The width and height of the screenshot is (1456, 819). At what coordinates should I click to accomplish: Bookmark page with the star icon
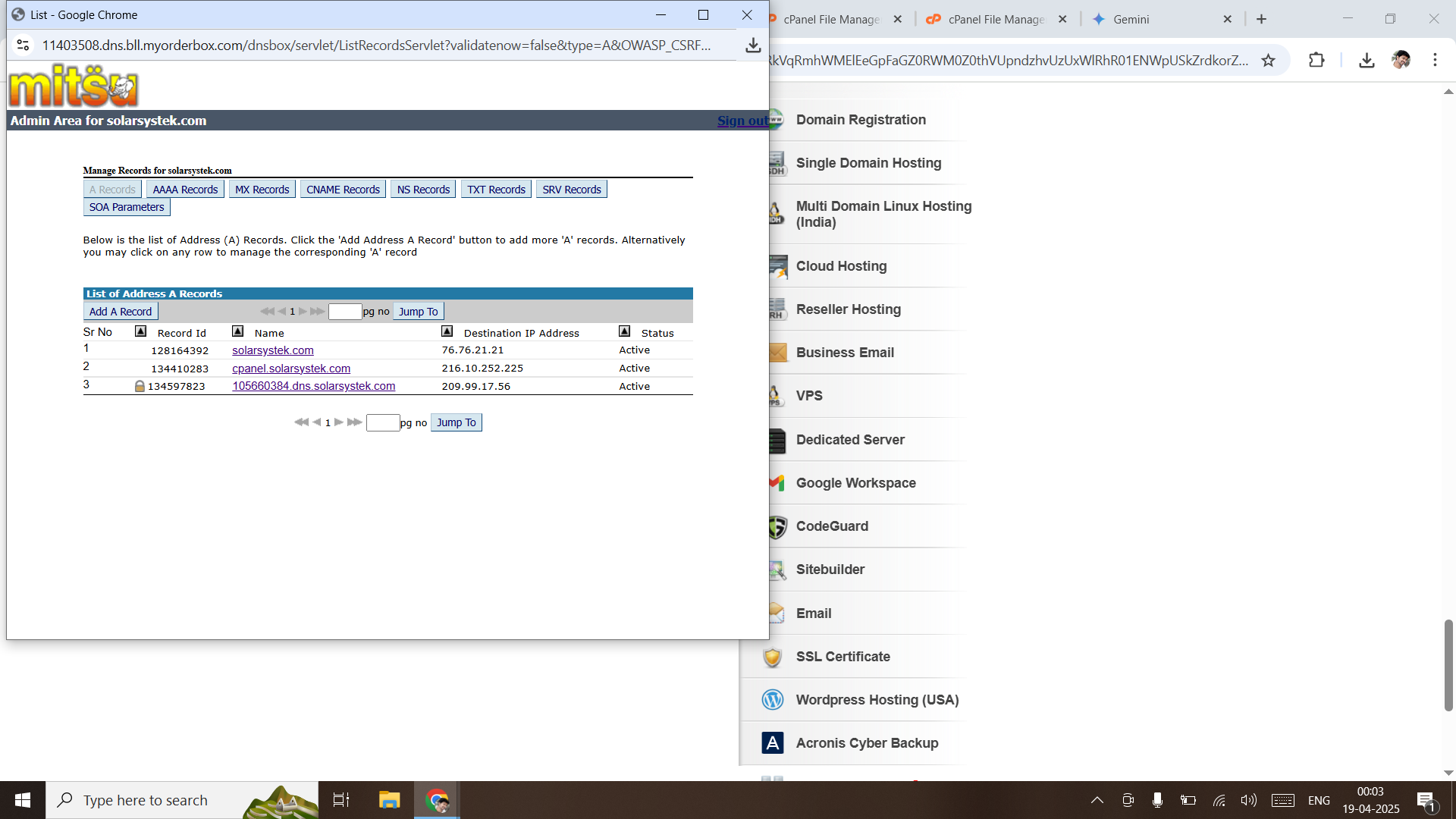tap(1268, 61)
